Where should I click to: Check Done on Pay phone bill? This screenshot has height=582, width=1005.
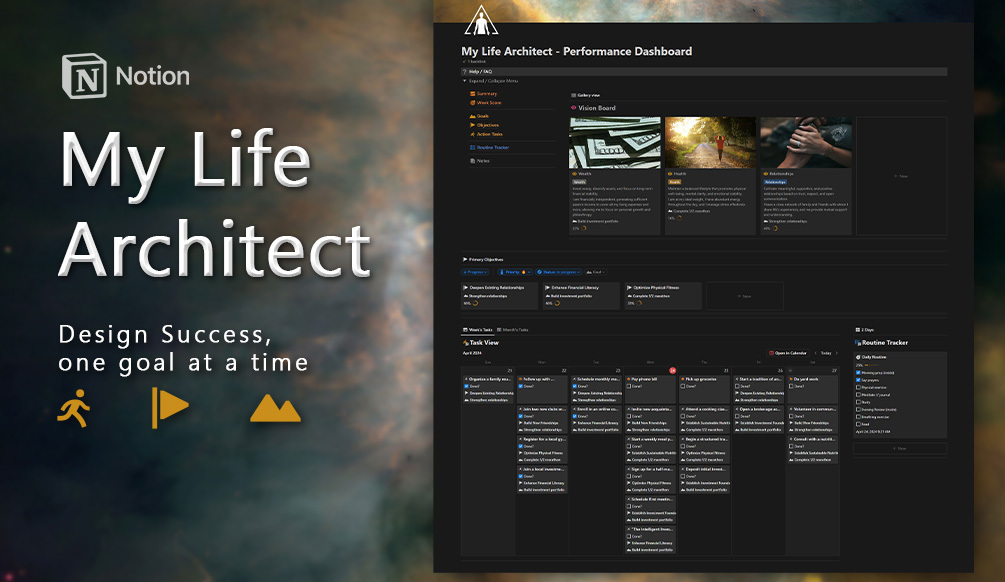(x=629, y=387)
